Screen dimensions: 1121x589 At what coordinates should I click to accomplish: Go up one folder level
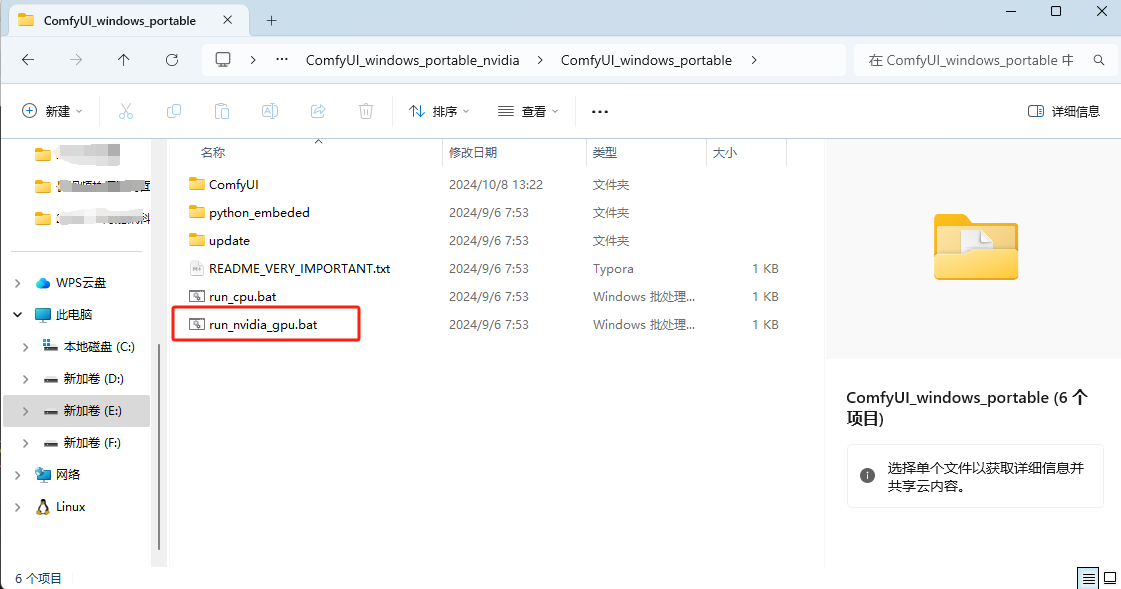coord(124,60)
